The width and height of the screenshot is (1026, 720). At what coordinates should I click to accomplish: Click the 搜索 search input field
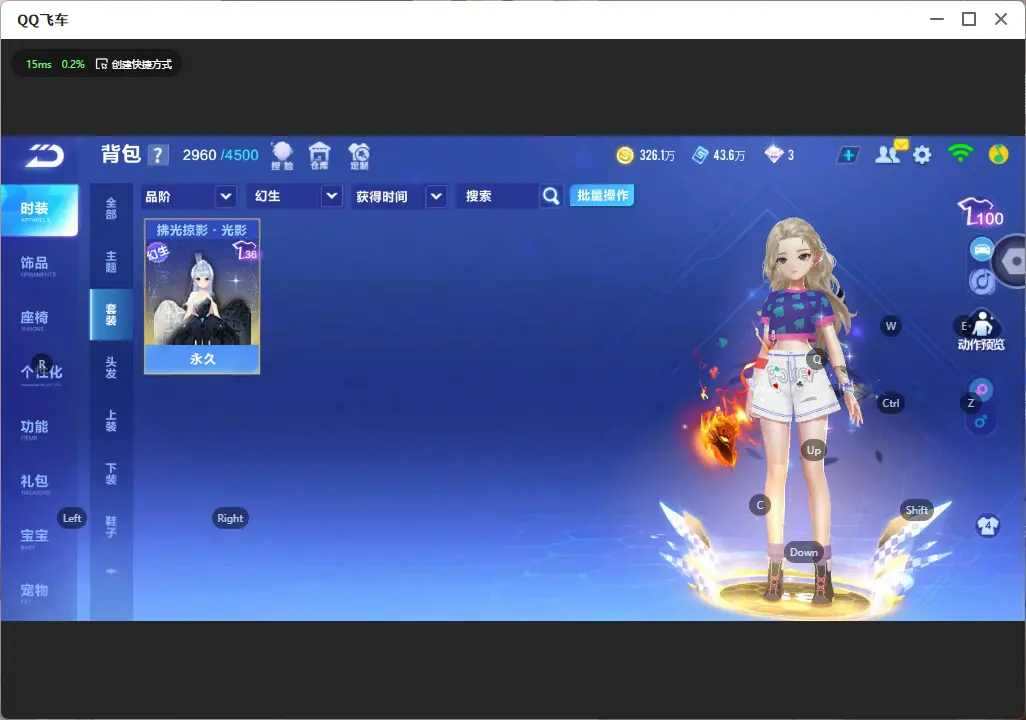click(x=497, y=196)
